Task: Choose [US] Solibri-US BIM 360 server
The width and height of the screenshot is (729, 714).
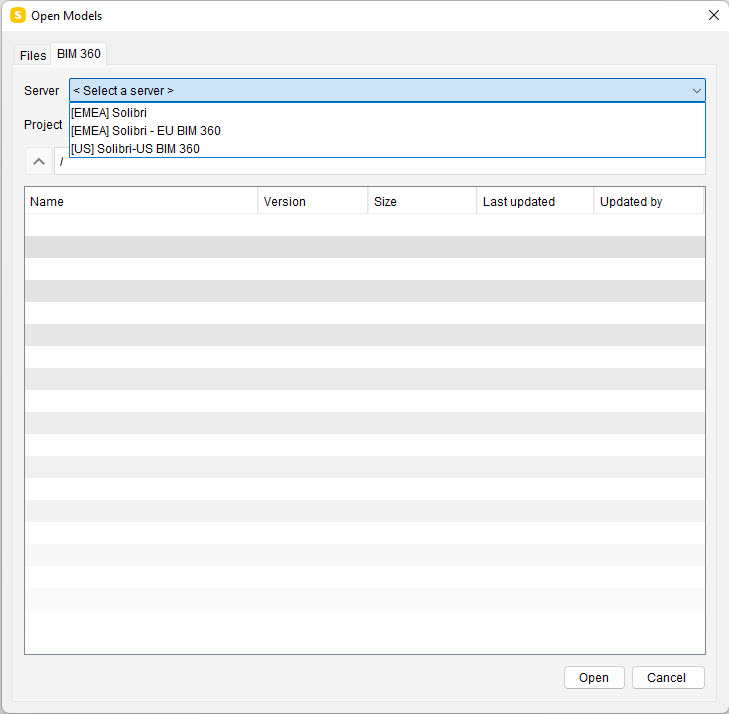Action: tap(387, 149)
